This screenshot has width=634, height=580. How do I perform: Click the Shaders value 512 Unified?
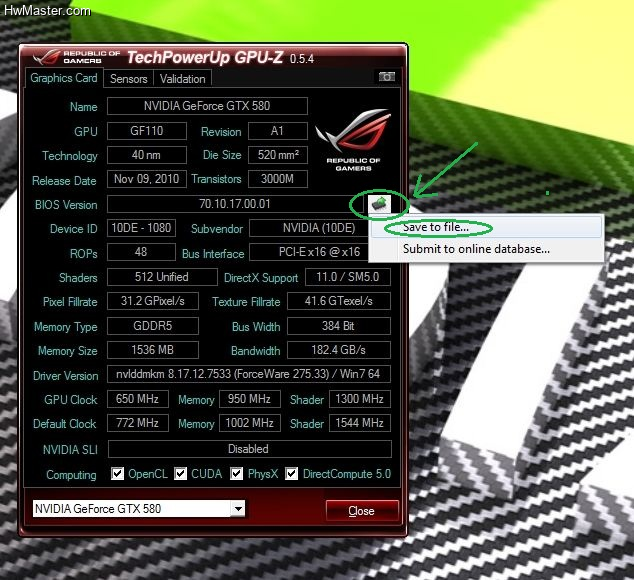point(162,277)
